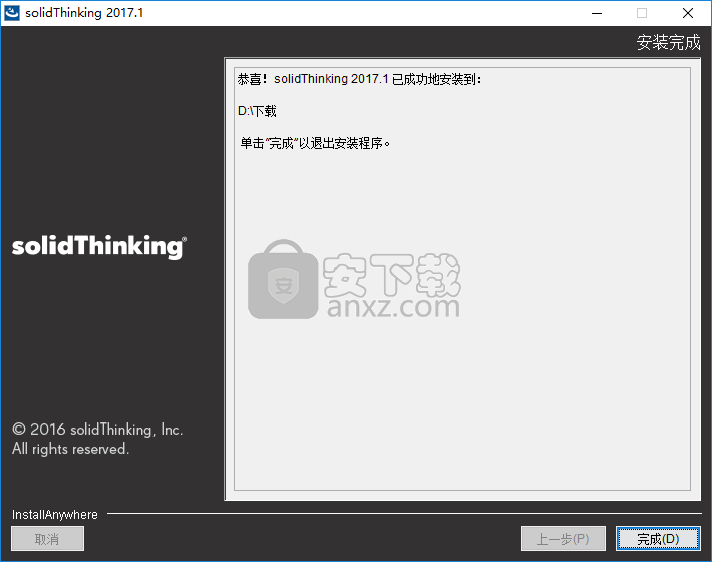Click the All rights reserved. text
The image size is (712, 562).
(x=70, y=449)
